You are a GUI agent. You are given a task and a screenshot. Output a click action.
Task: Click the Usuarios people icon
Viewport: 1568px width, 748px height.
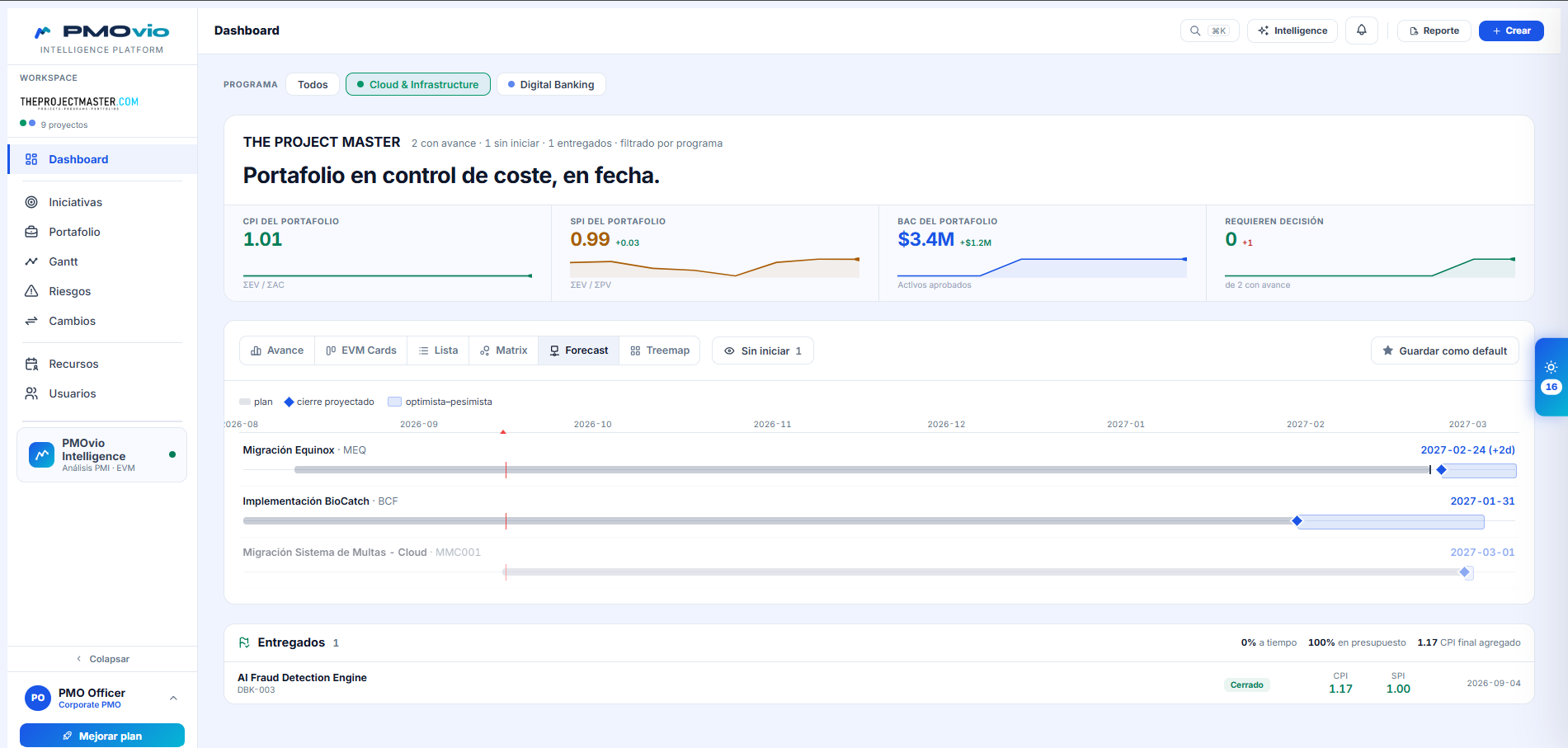click(31, 393)
